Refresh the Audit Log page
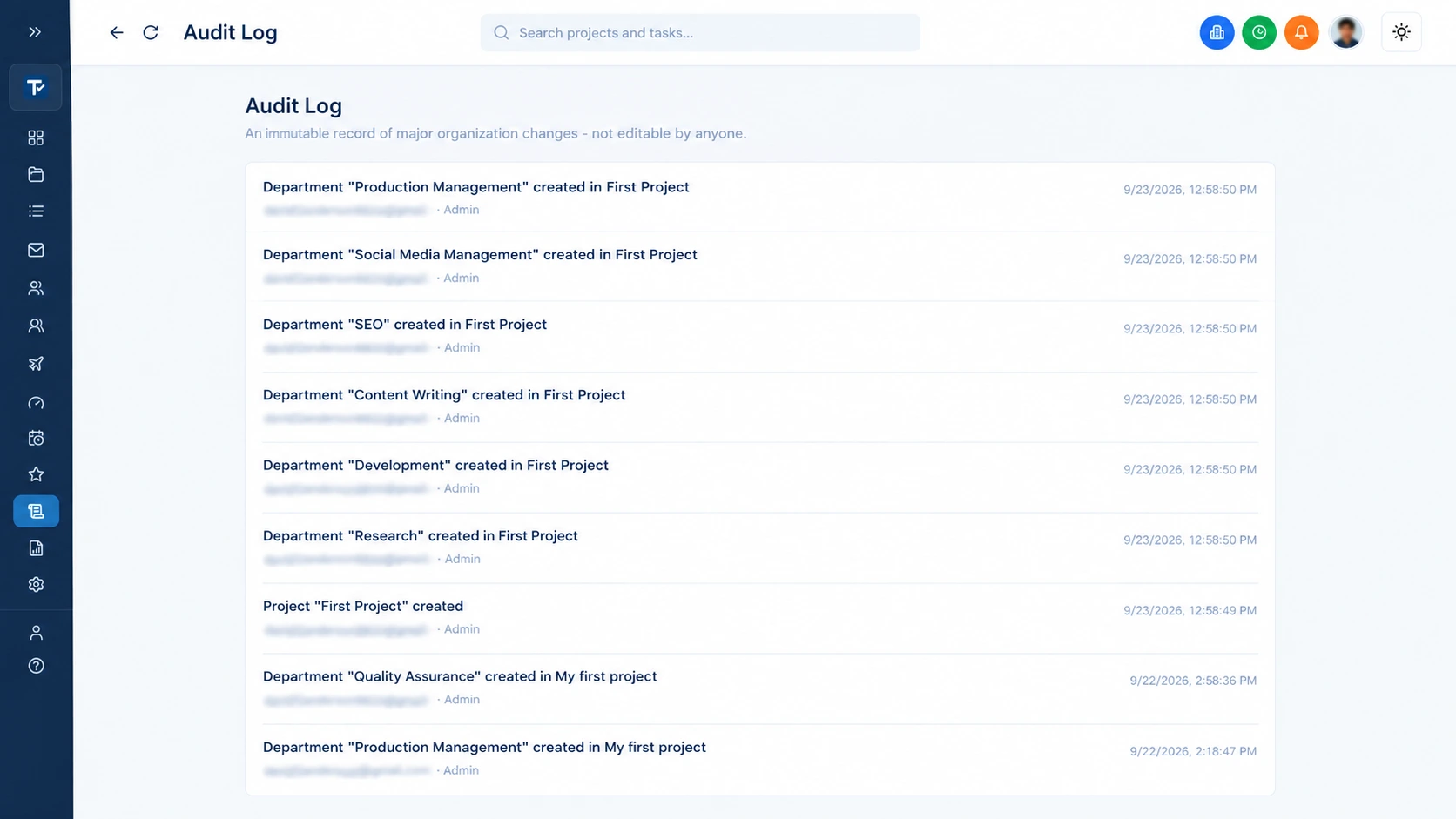Image resolution: width=1456 pixels, height=819 pixels. tap(151, 32)
